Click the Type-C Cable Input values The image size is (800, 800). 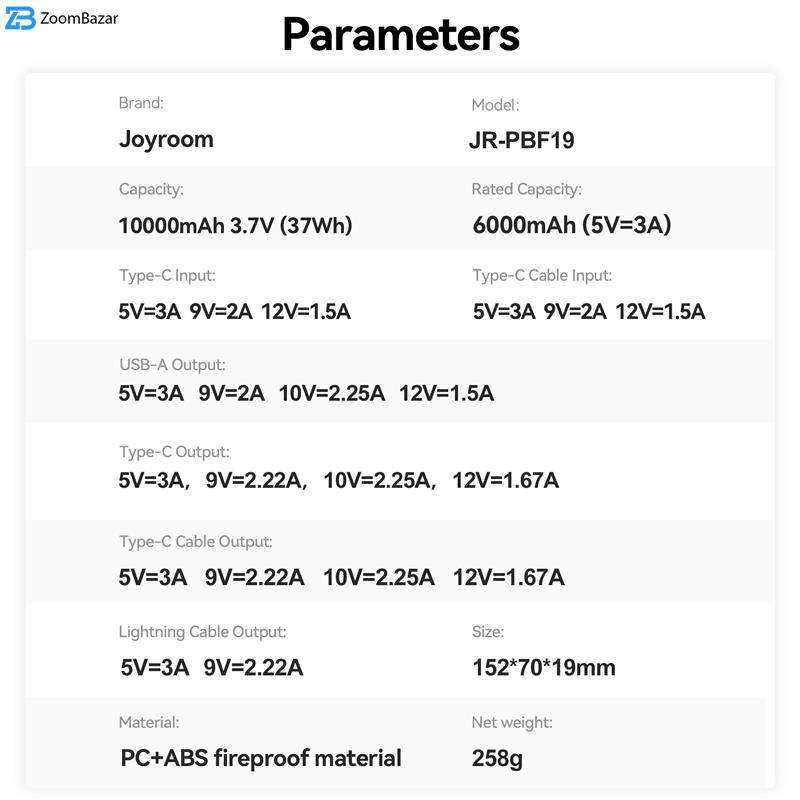click(589, 311)
